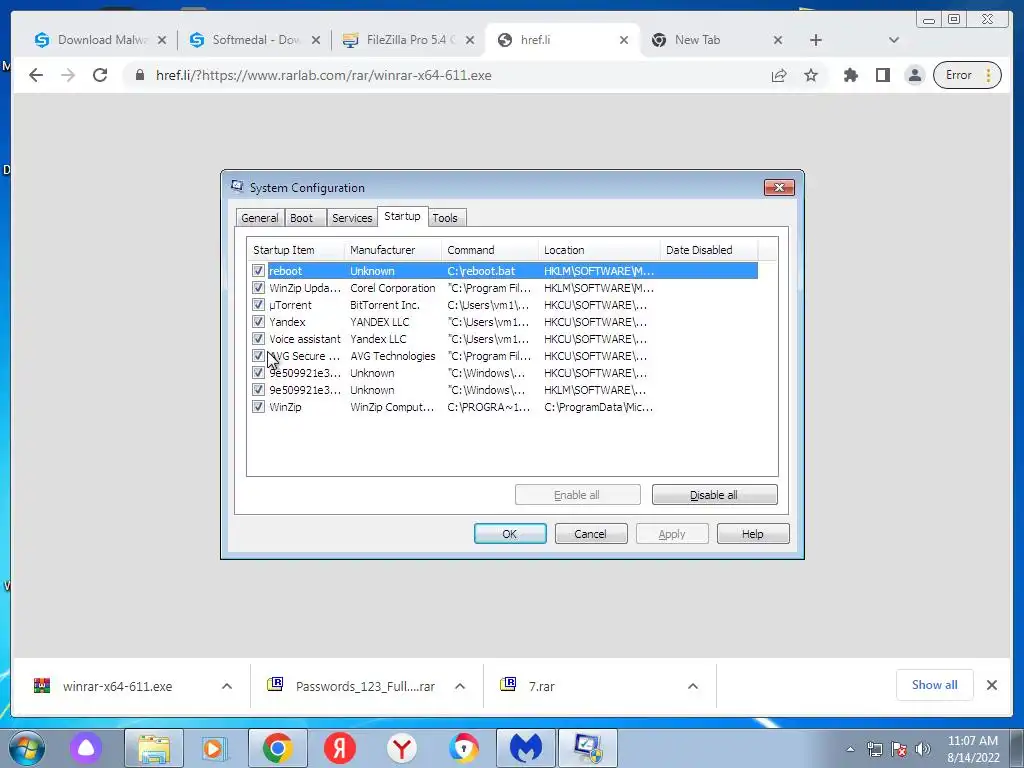Toggle the browser side panel icon
Screen dimensions: 1024x768
pyautogui.click(x=882, y=75)
